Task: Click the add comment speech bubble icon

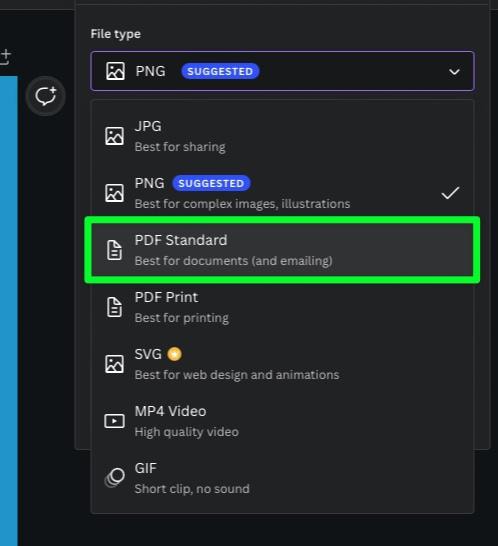Action: (46, 96)
